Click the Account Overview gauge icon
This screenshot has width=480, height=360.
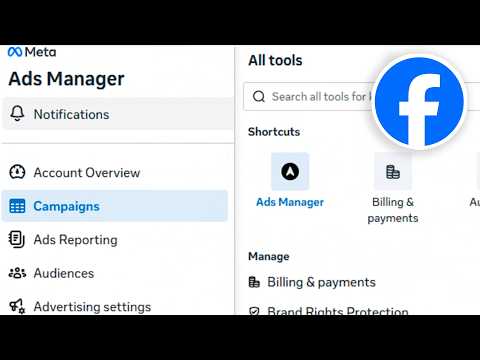[x=17, y=172]
